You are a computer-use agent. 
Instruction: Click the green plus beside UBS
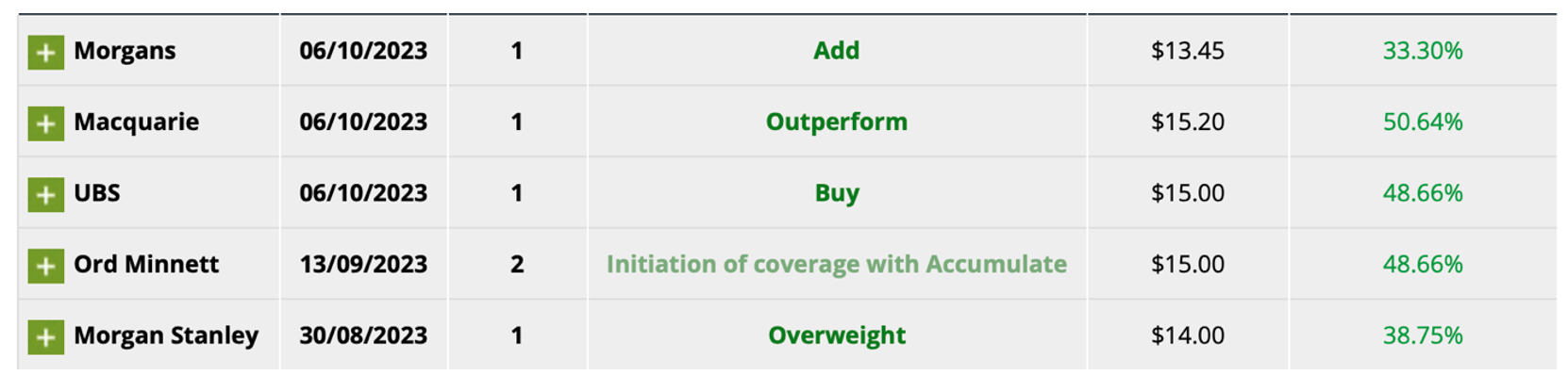(x=45, y=194)
